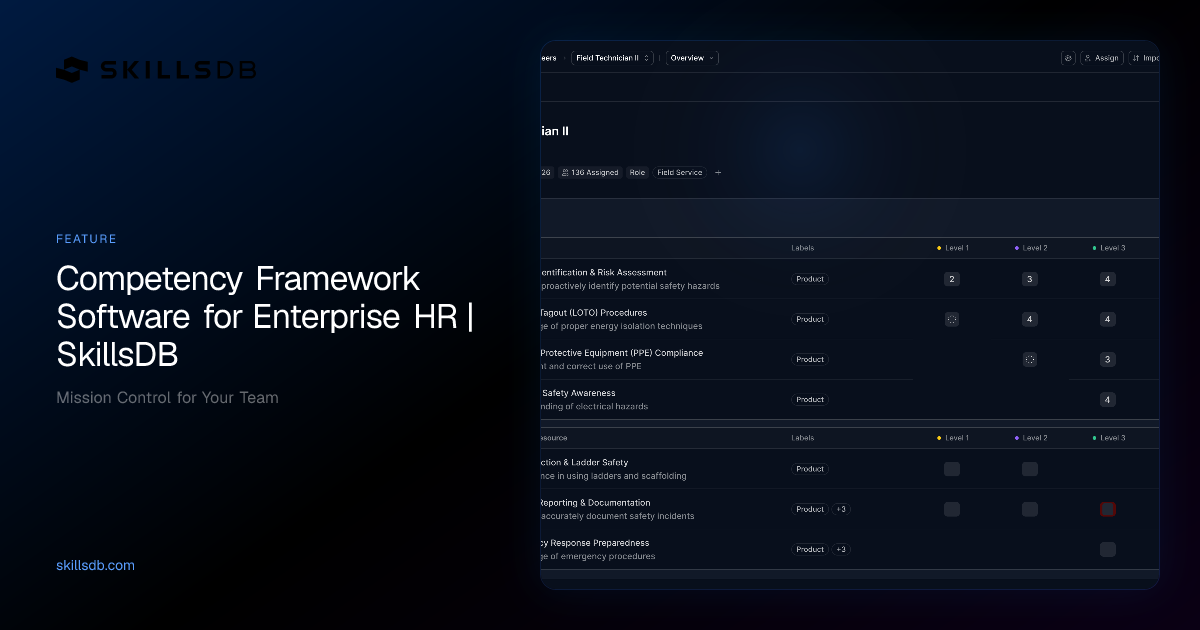Viewport: 1200px width, 630px height.
Task: Select Level 1 value 2 for Risk Assessment
Action: [952, 279]
